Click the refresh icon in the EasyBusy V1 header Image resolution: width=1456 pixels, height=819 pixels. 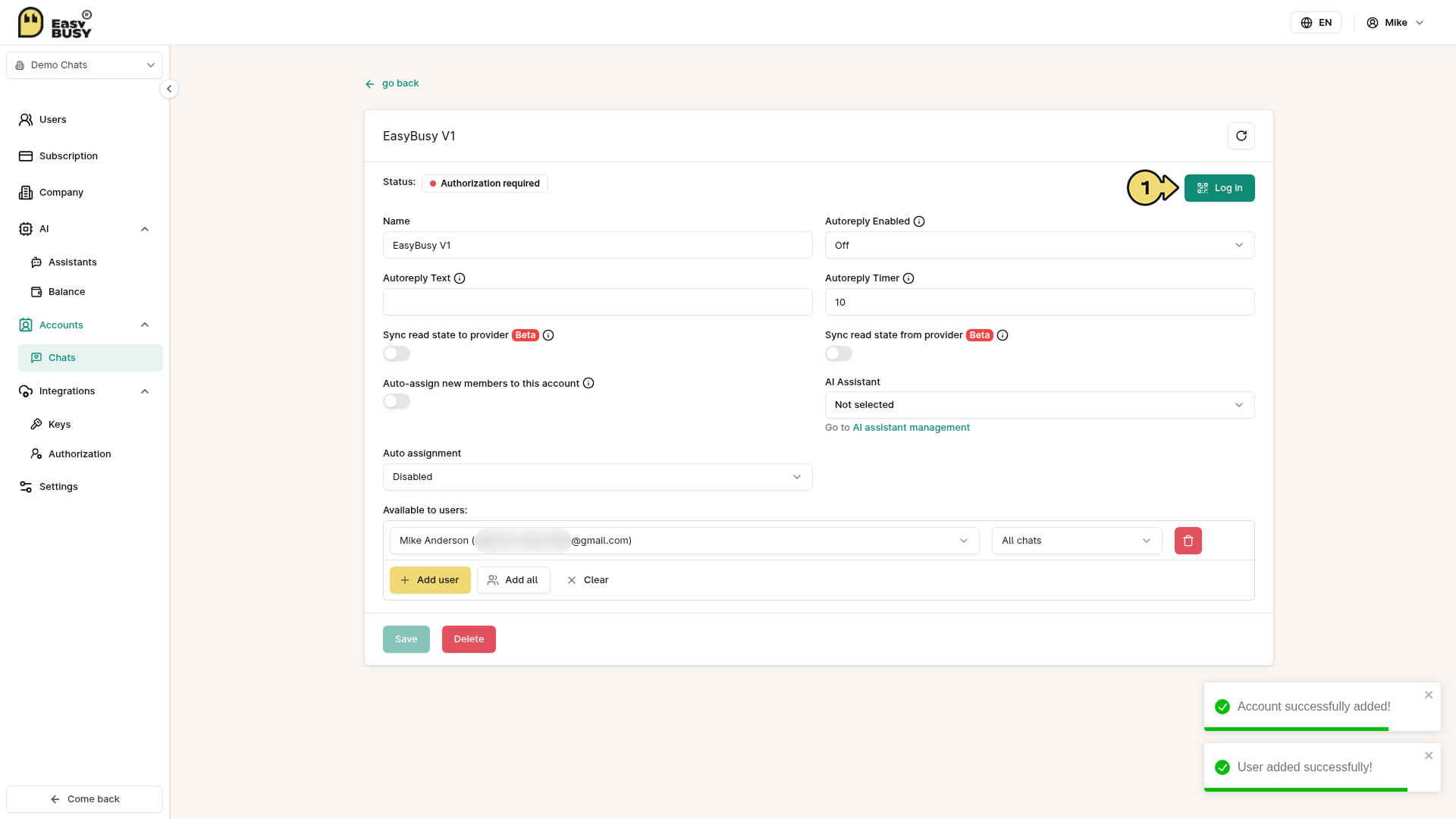click(1241, 136)
